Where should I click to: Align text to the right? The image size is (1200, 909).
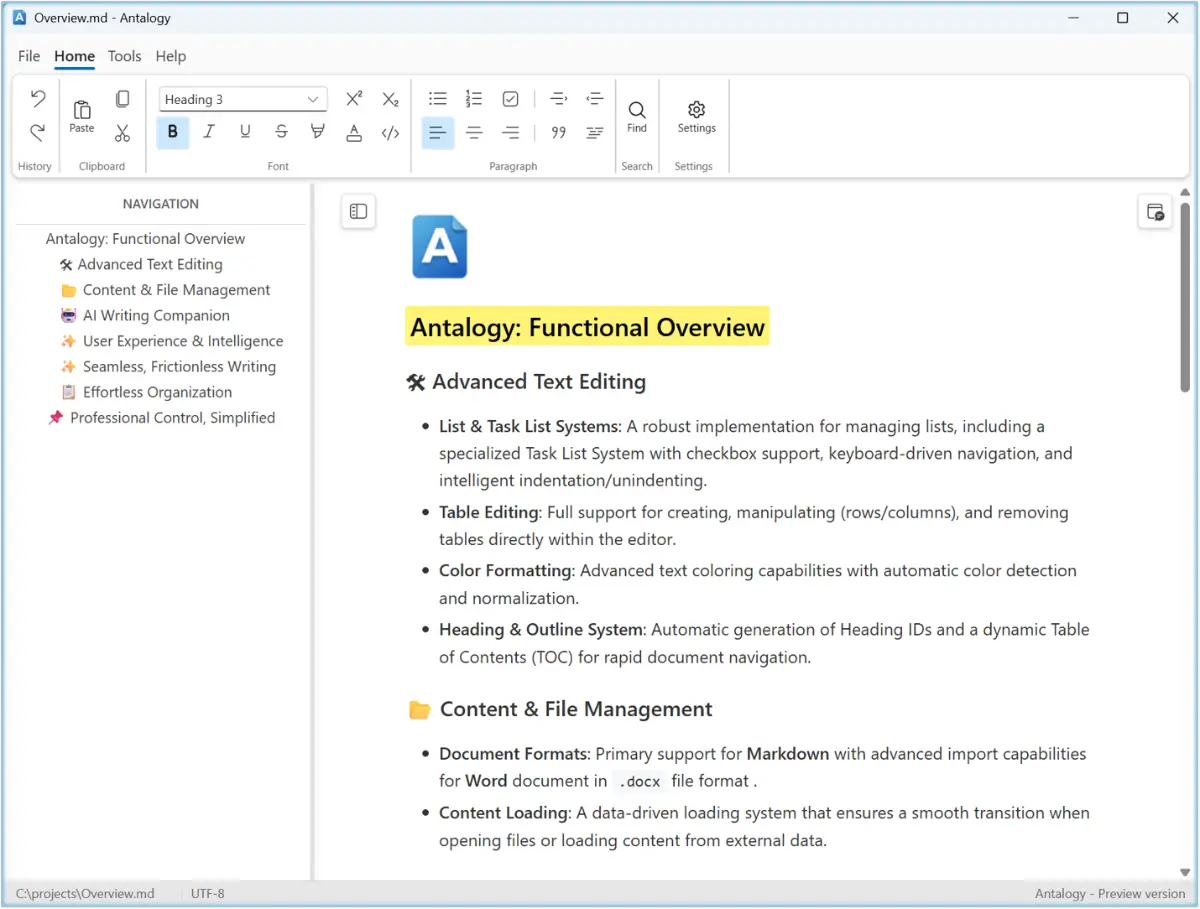pyautogui.click(x=510, y=132)
